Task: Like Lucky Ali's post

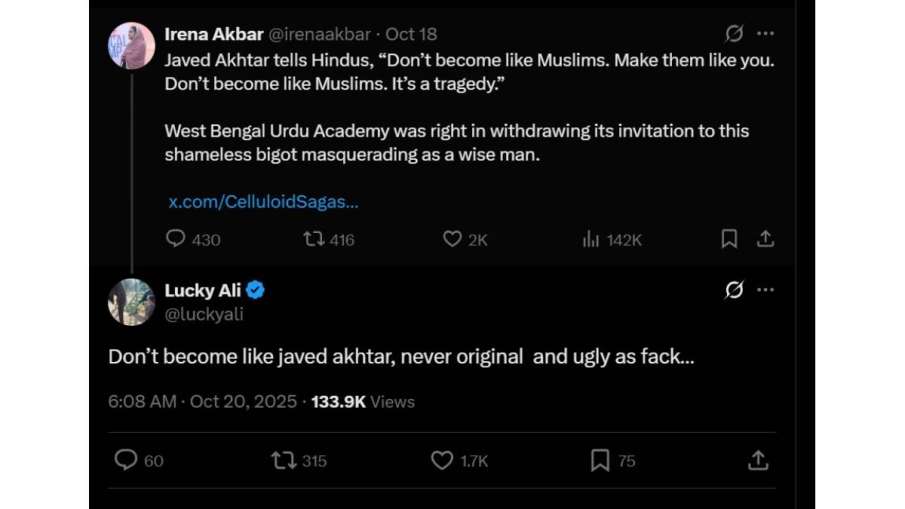Action: 442,460
